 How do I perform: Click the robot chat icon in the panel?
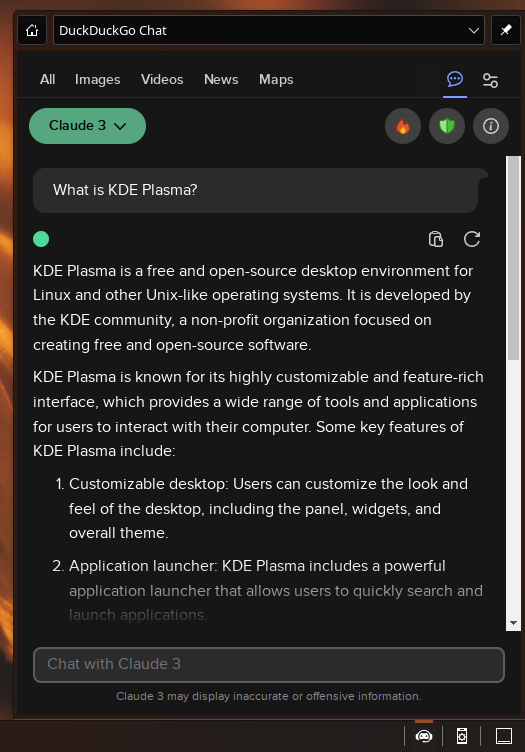[x=424, y=736]
